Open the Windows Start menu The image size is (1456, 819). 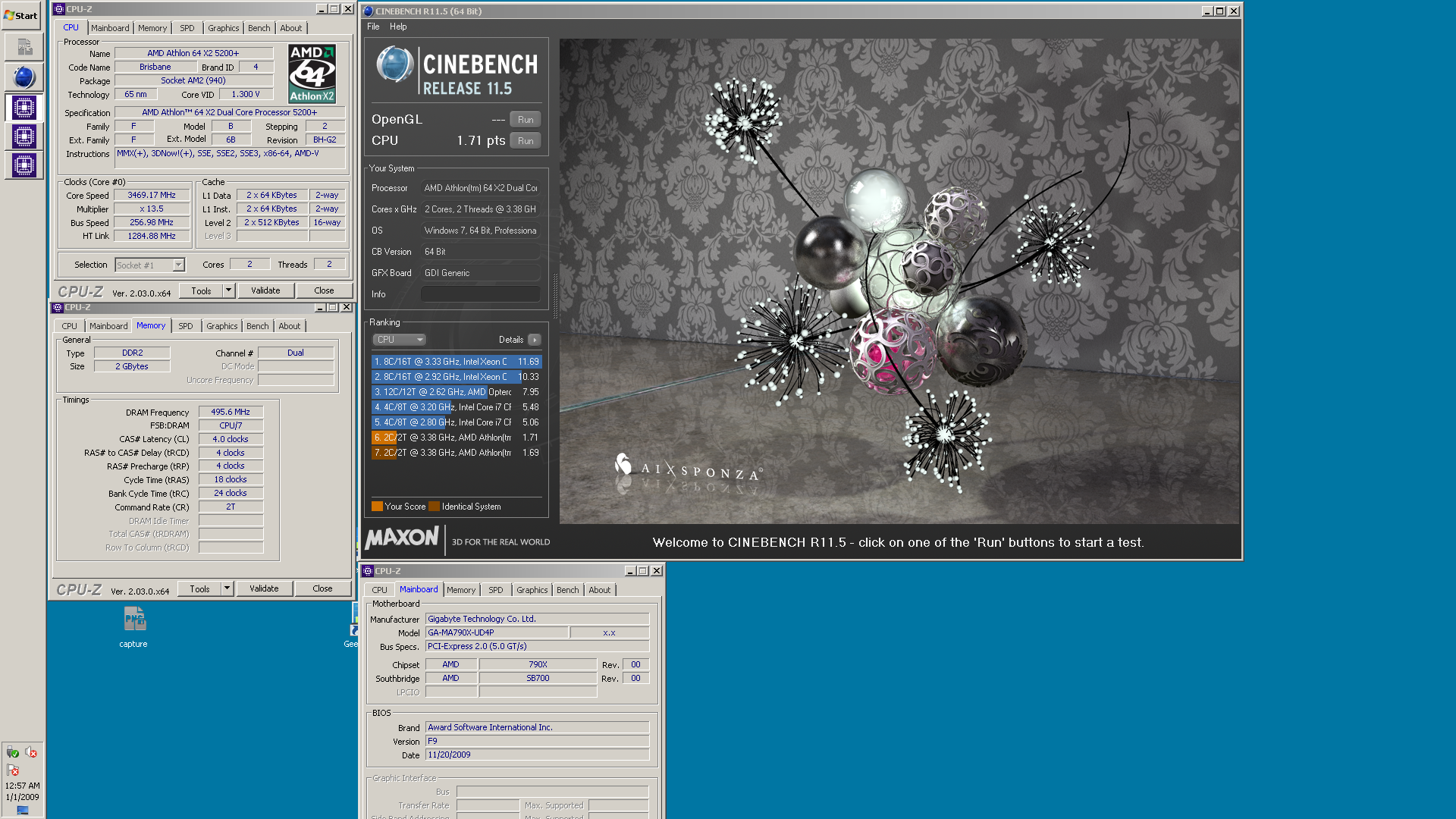21,15
